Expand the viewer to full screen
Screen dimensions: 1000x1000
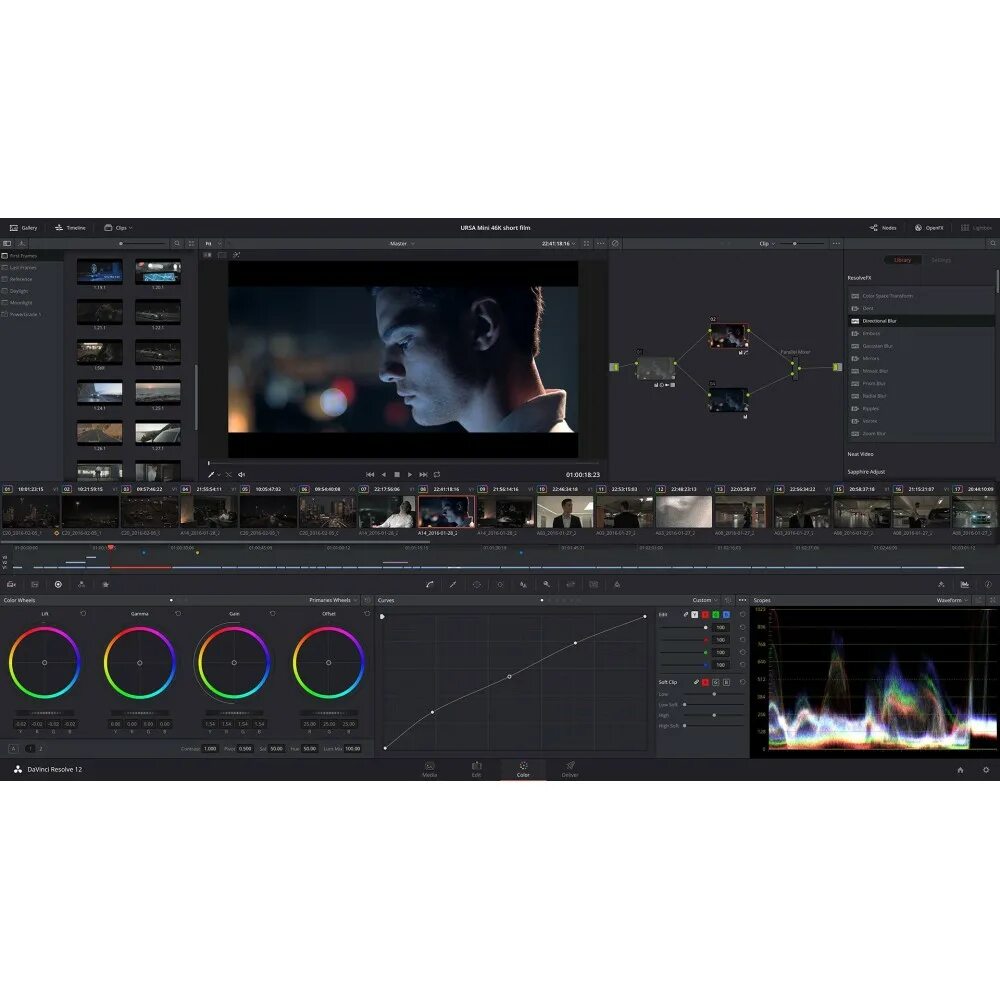pyautogui.click(x=587, y=244)
